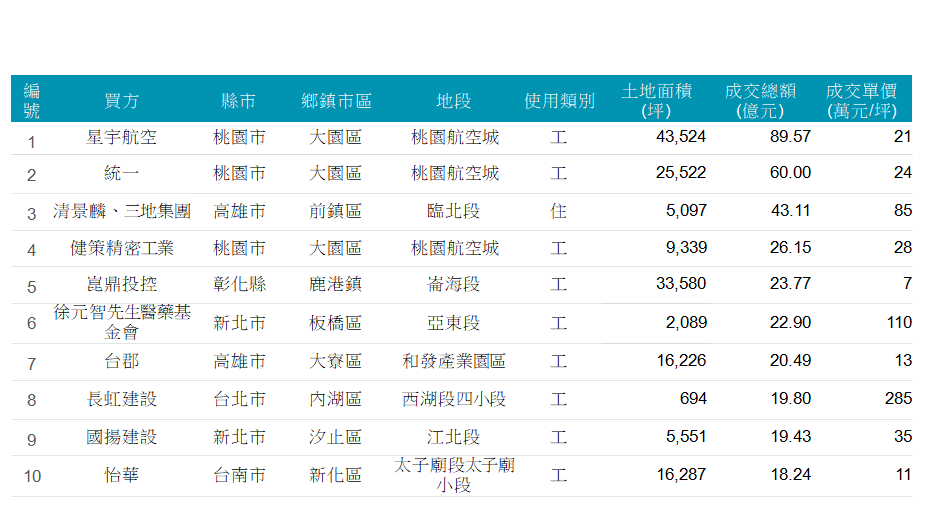Select buyer cell 崑鼎投控
925x508 pixels.
point(122,284)
